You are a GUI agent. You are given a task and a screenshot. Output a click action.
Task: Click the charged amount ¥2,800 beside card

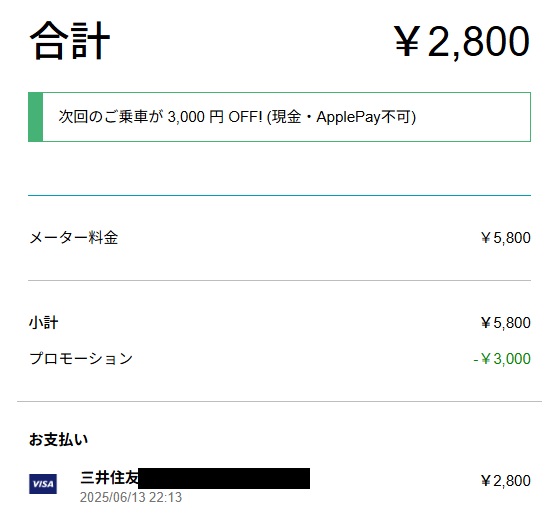[x=506, y=481]
